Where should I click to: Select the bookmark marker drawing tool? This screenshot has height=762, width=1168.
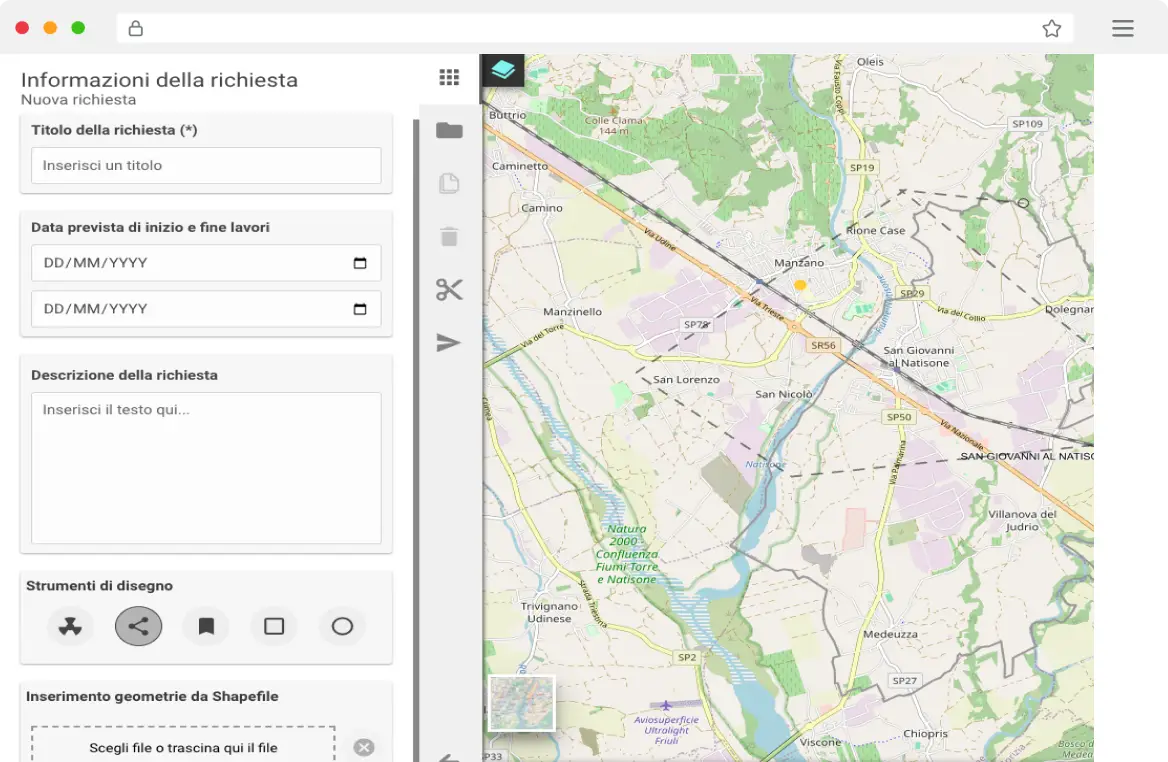tap(206, 627)
